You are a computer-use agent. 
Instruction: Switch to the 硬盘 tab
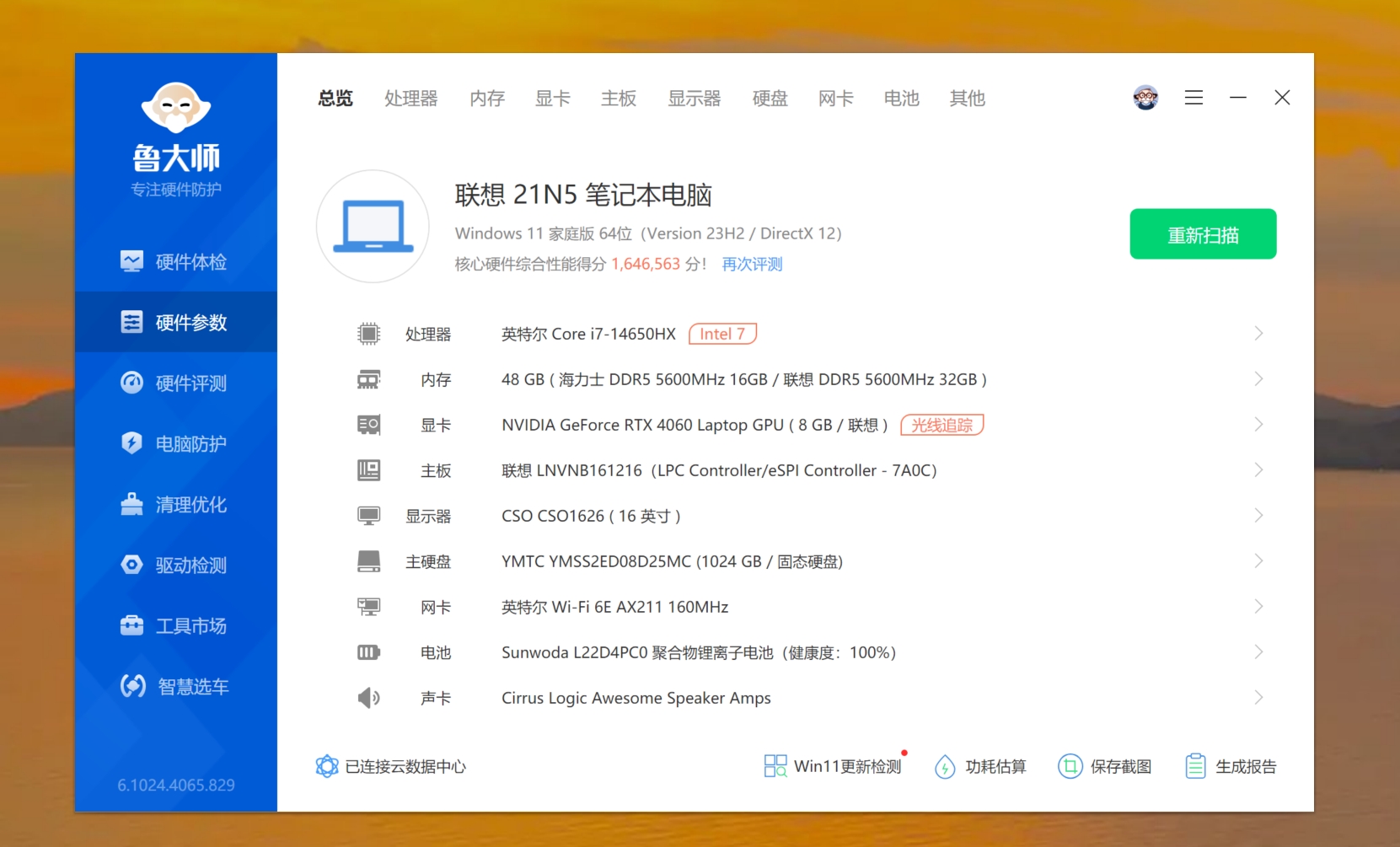click(x=770, y=99)
